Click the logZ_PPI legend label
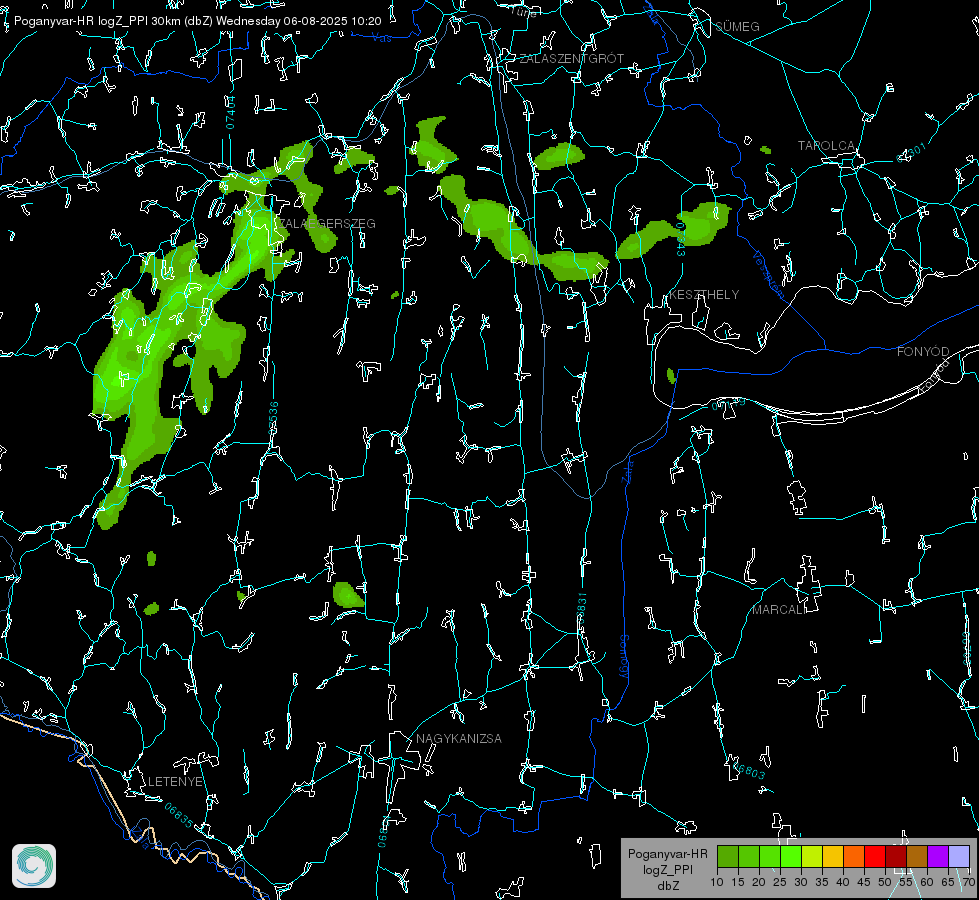Viewport: 979px width, 900px height. tap(667, 869)
